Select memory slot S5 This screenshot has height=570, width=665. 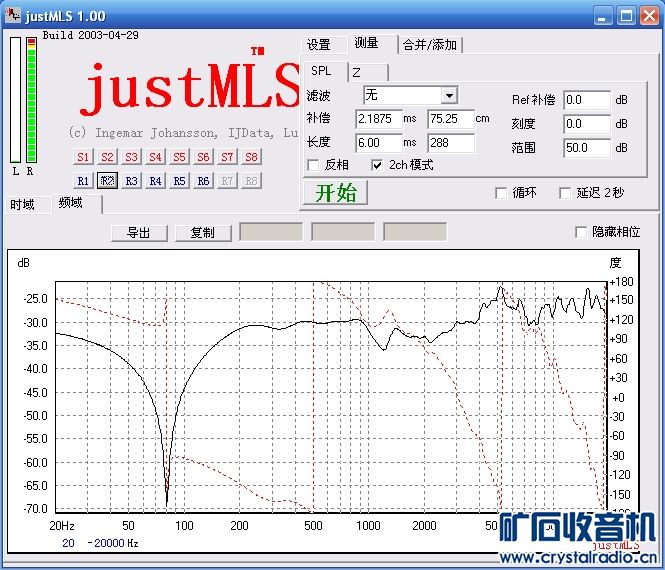click(179, 157)
